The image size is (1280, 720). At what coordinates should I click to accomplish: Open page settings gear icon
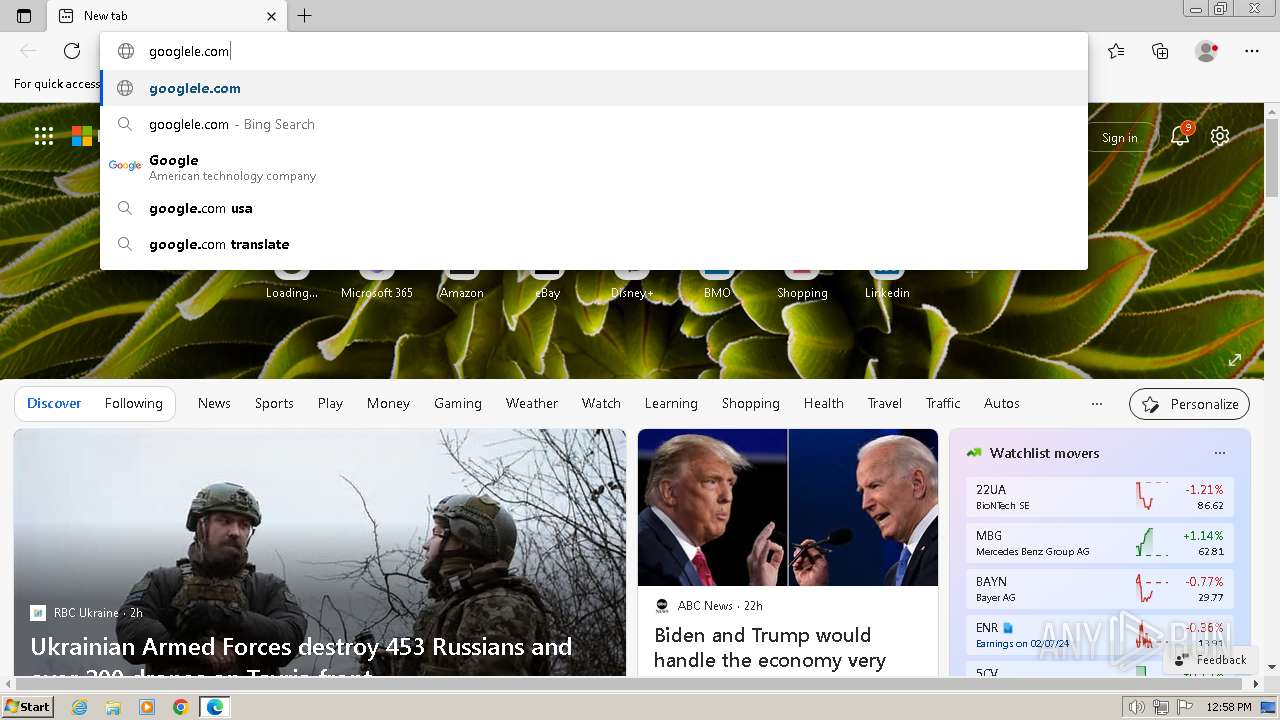coord(1220,136)
